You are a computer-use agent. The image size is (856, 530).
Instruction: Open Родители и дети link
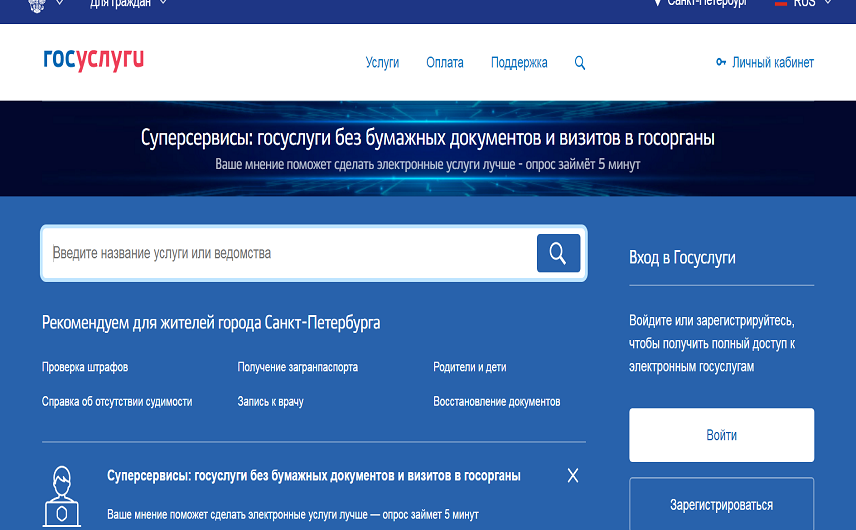469,367
